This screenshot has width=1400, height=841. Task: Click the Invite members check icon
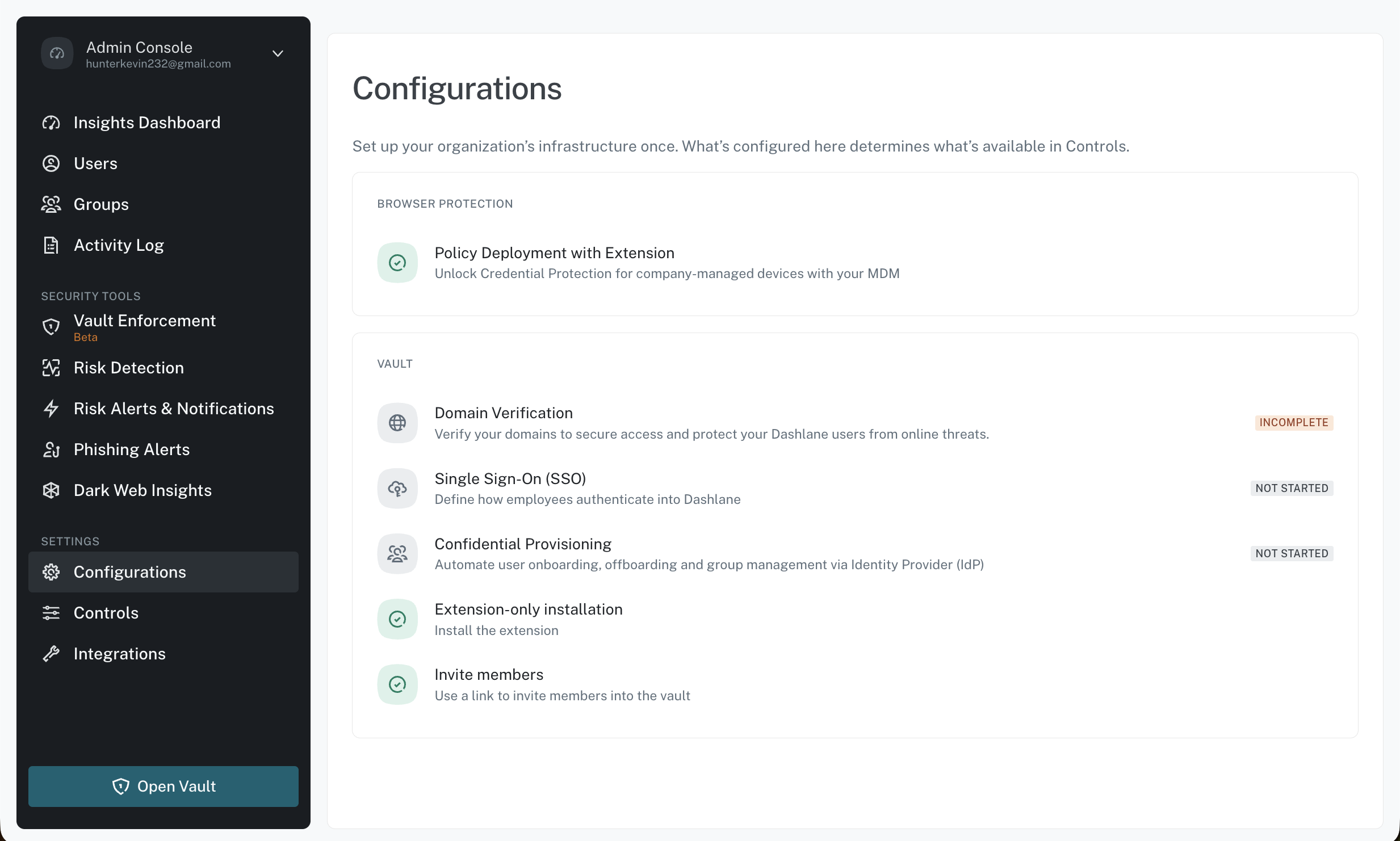pyautogui.click(x=397, y=684)
